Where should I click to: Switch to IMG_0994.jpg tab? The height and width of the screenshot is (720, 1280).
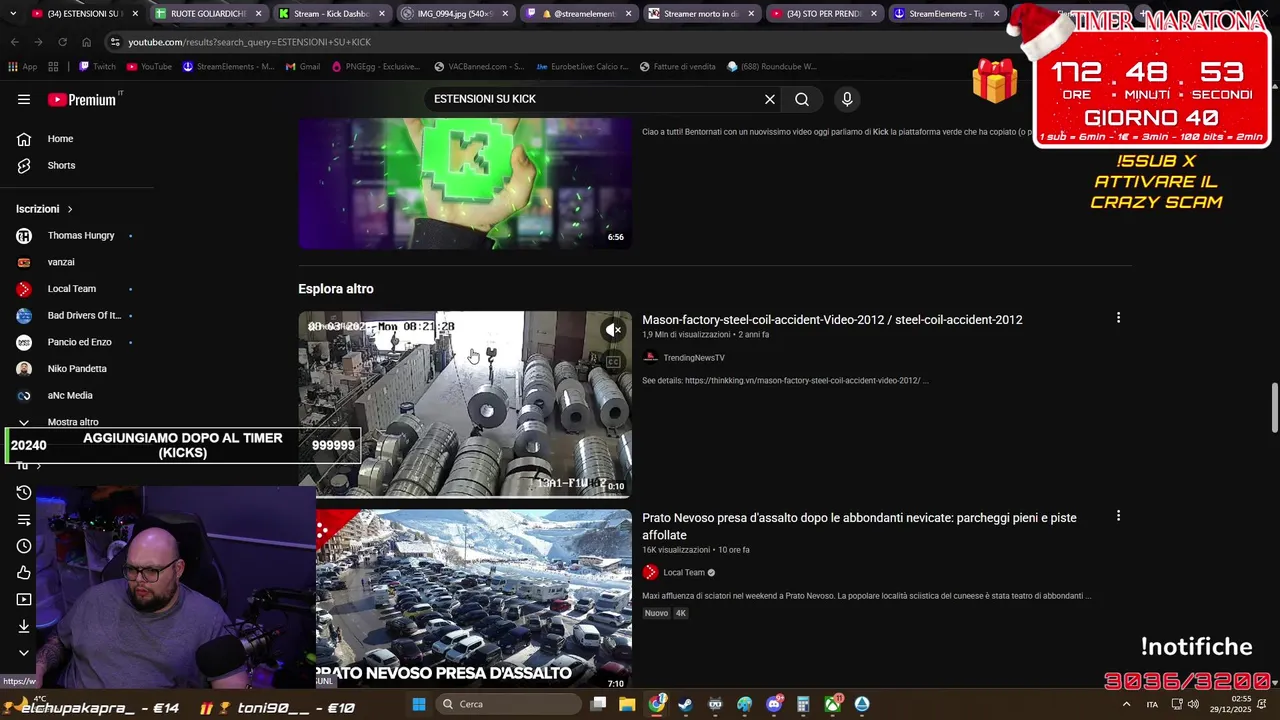coord(454,14)
